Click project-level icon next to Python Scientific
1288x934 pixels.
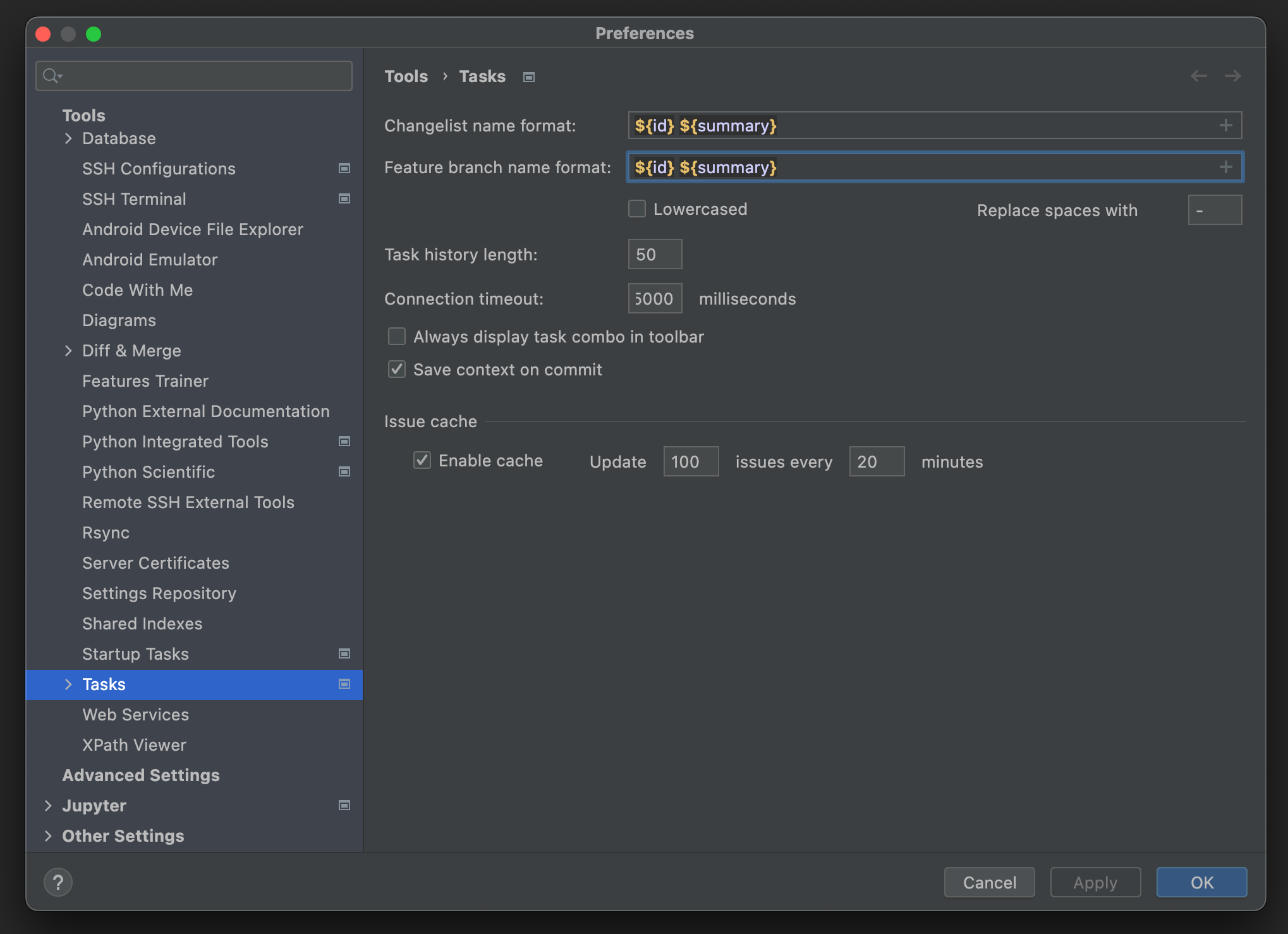(x=344, y=471)
